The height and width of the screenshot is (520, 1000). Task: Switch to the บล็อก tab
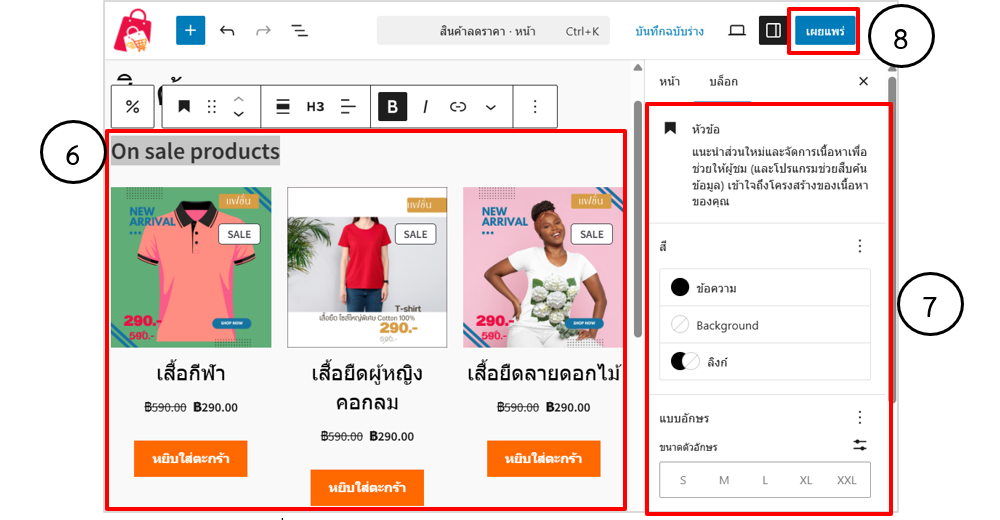click(722, 81)
